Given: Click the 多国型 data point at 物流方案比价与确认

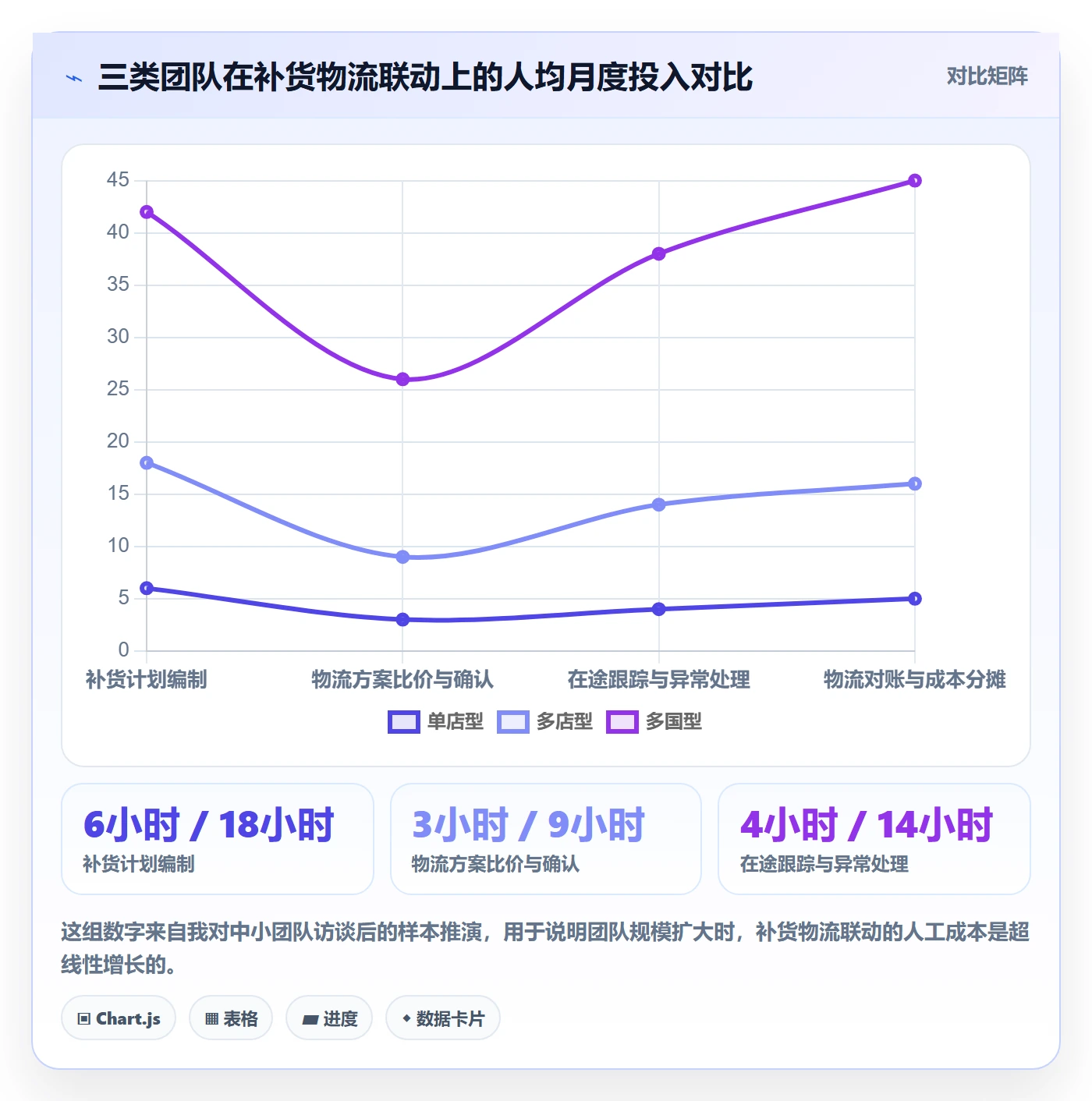Looking at the screenshot, I should click(x=402, y=380).
